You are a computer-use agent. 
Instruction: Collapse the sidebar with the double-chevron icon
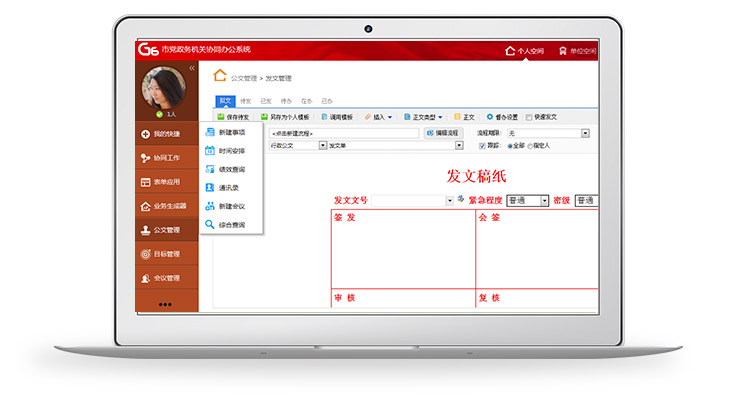click(192, 68)
